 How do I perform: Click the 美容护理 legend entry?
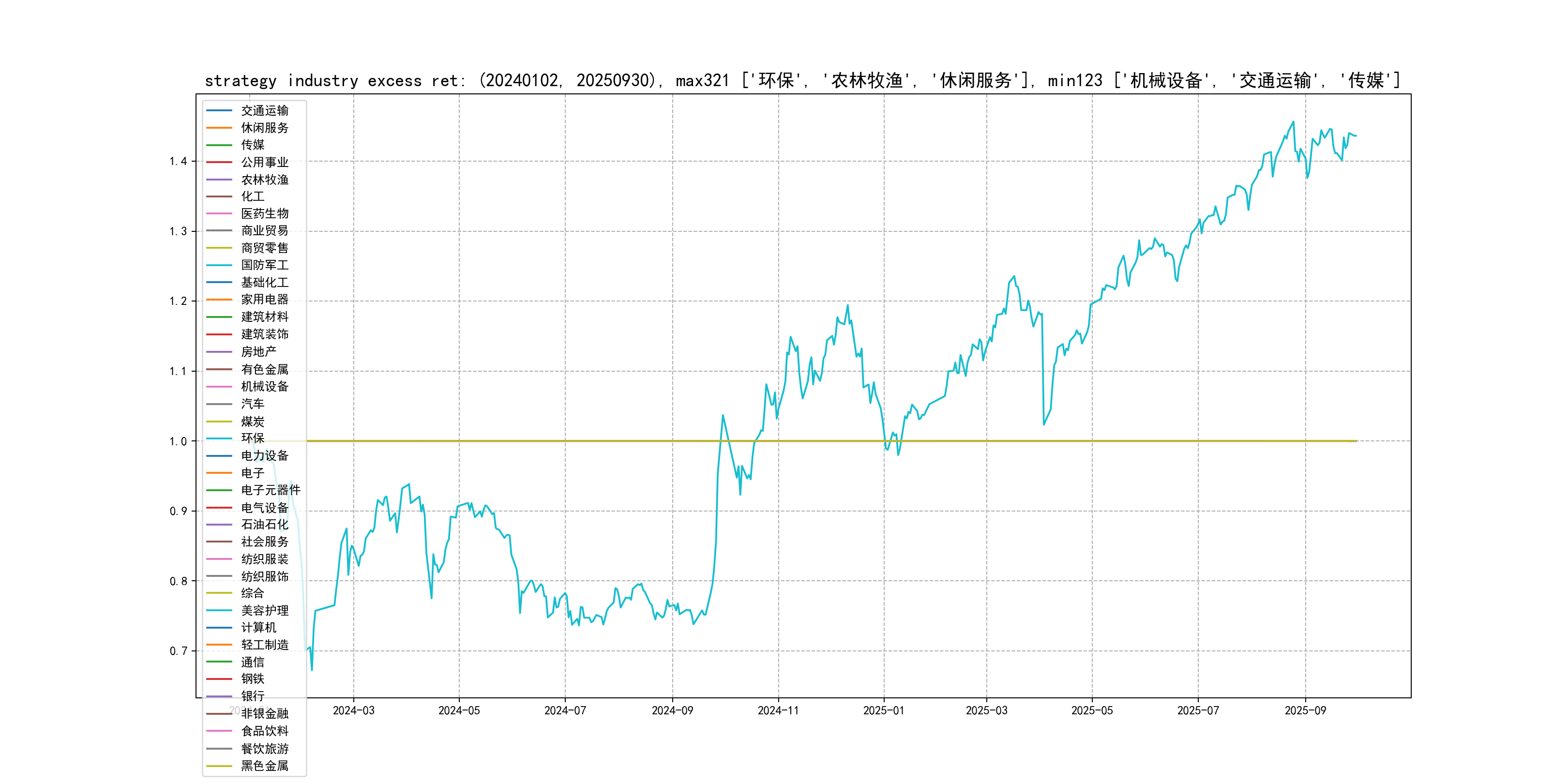click(x=264, y=611)
